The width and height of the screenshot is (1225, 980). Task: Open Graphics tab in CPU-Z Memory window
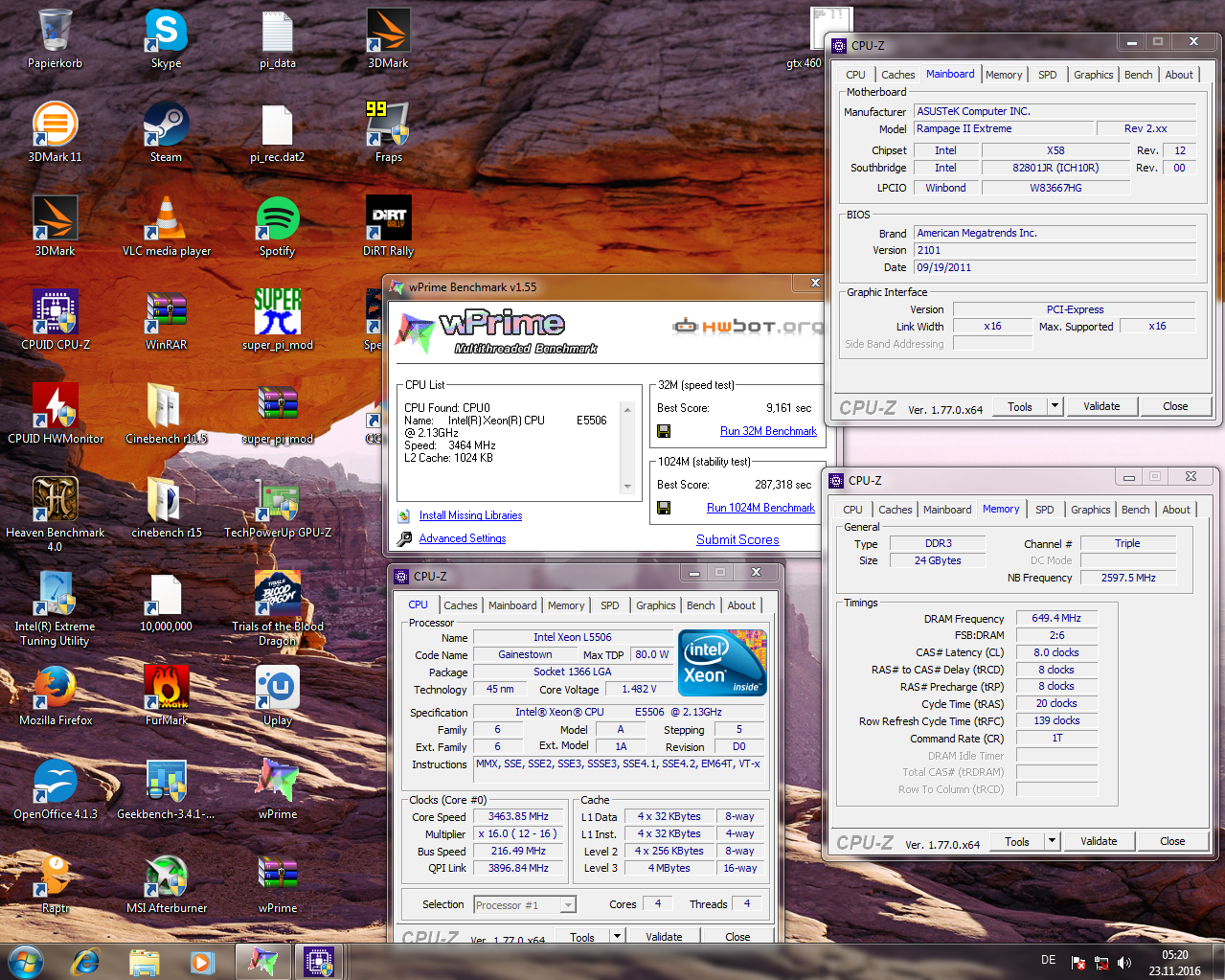point(1091,510)
